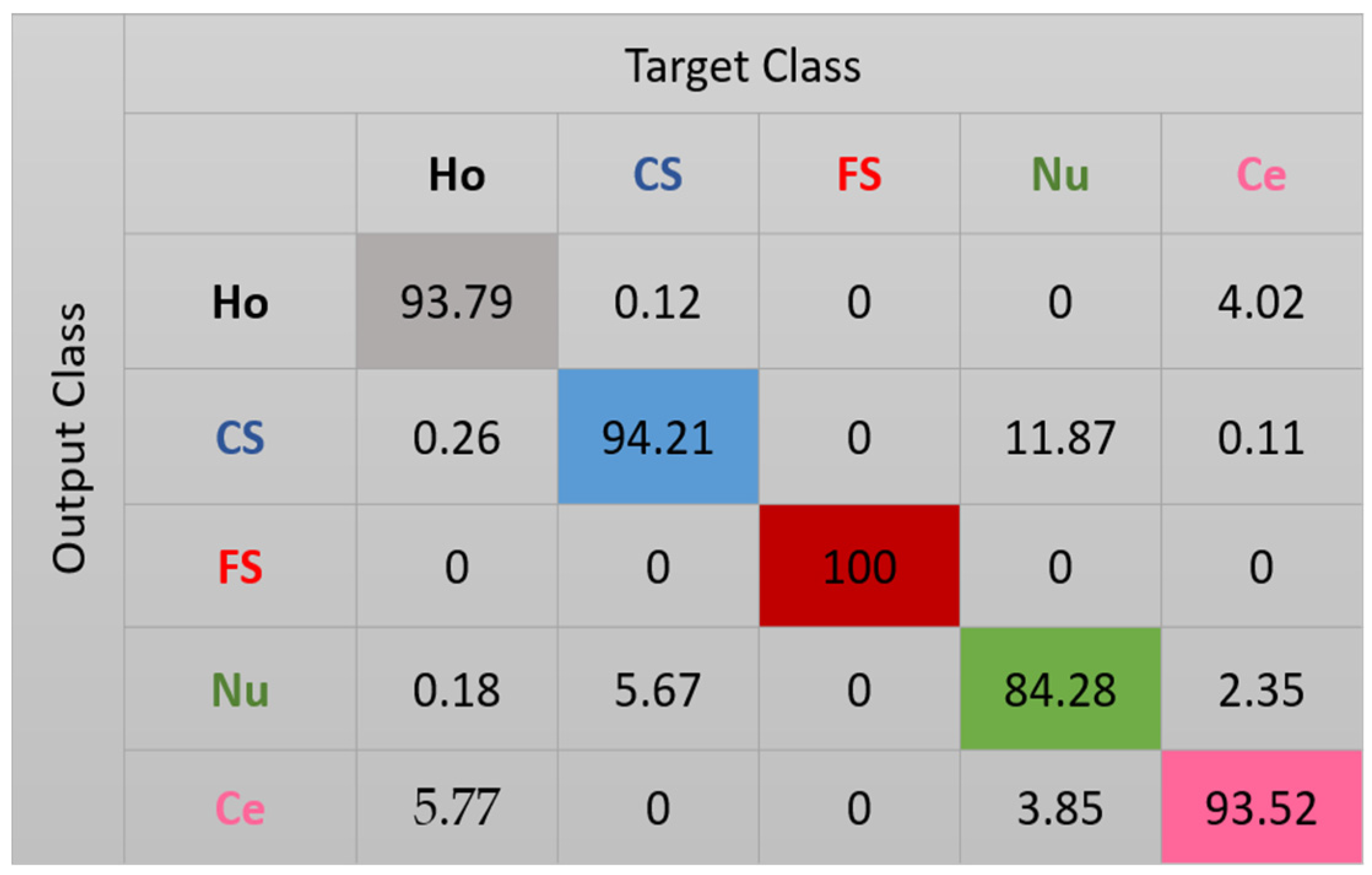1372x875 pixels.
Task: Click the 11.87 value cell
Action: point(1060,438)
